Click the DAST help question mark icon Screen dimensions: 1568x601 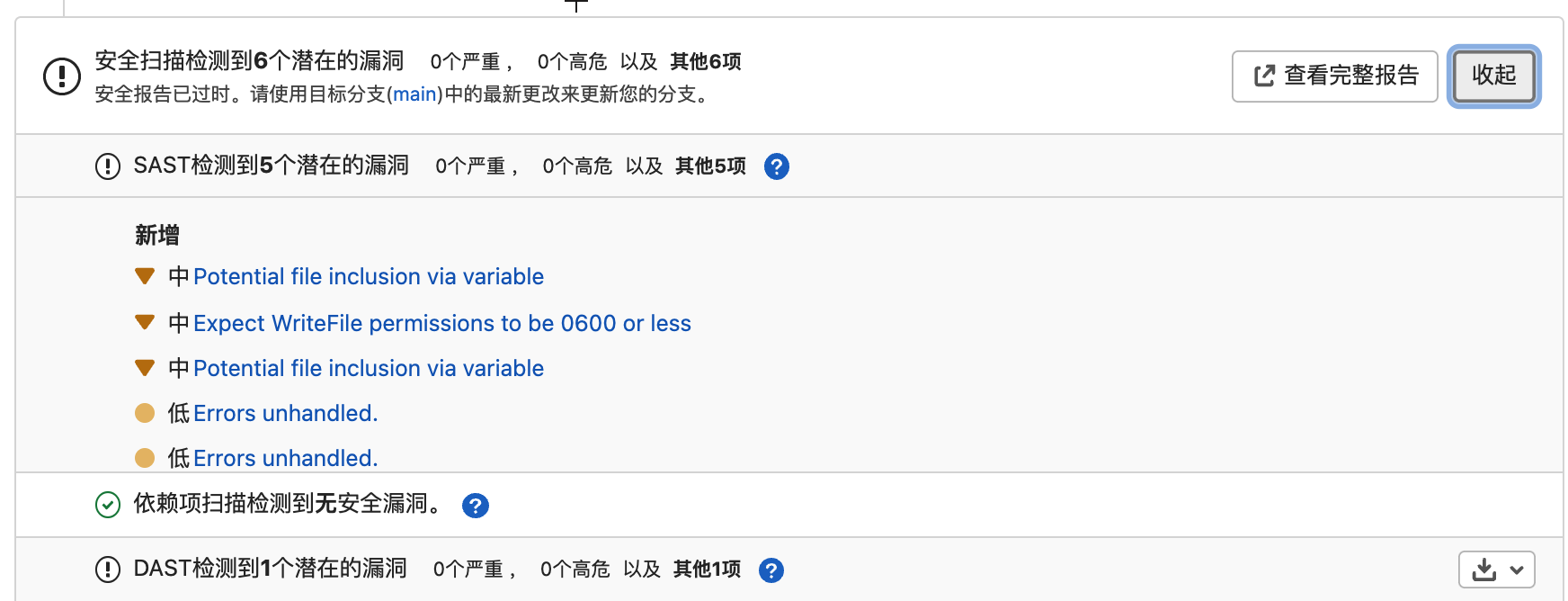point(771,570)
